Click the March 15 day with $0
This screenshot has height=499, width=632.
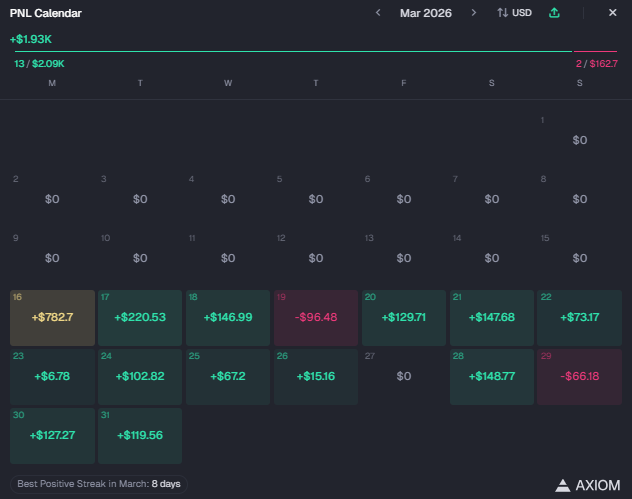click(x=580, y=258)
